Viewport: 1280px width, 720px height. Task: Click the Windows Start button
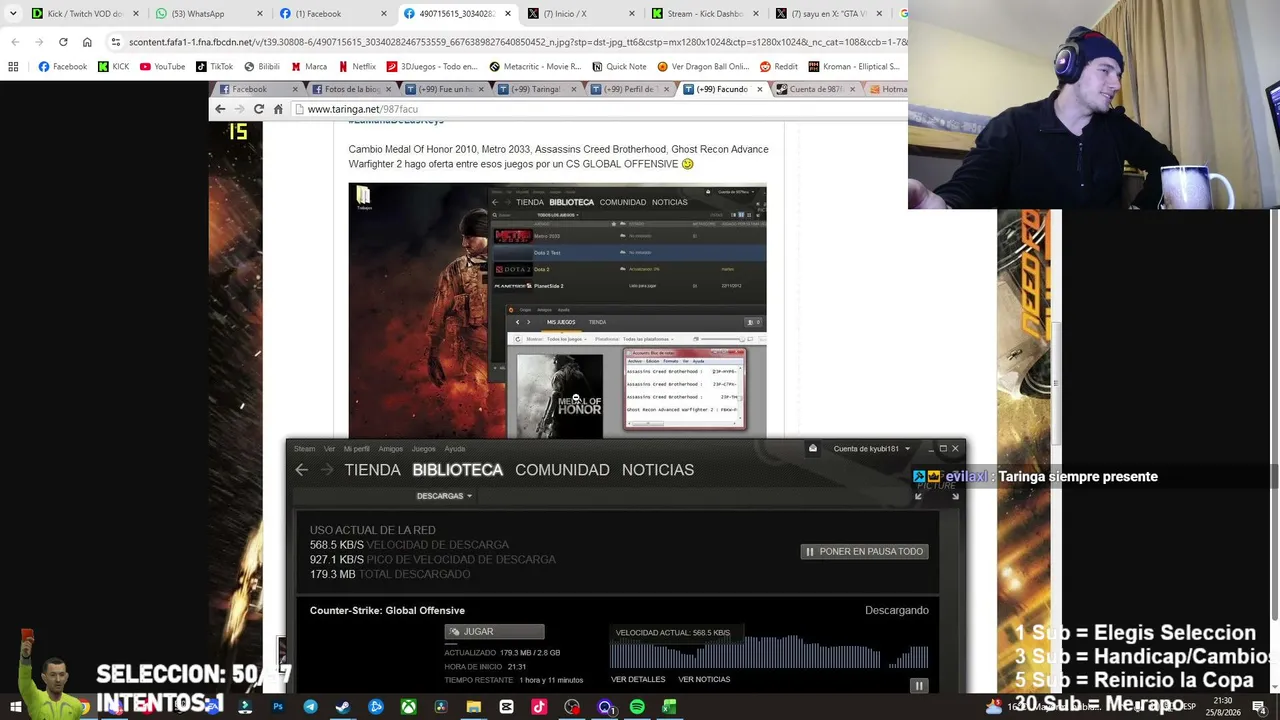click(x=15, y=707)
